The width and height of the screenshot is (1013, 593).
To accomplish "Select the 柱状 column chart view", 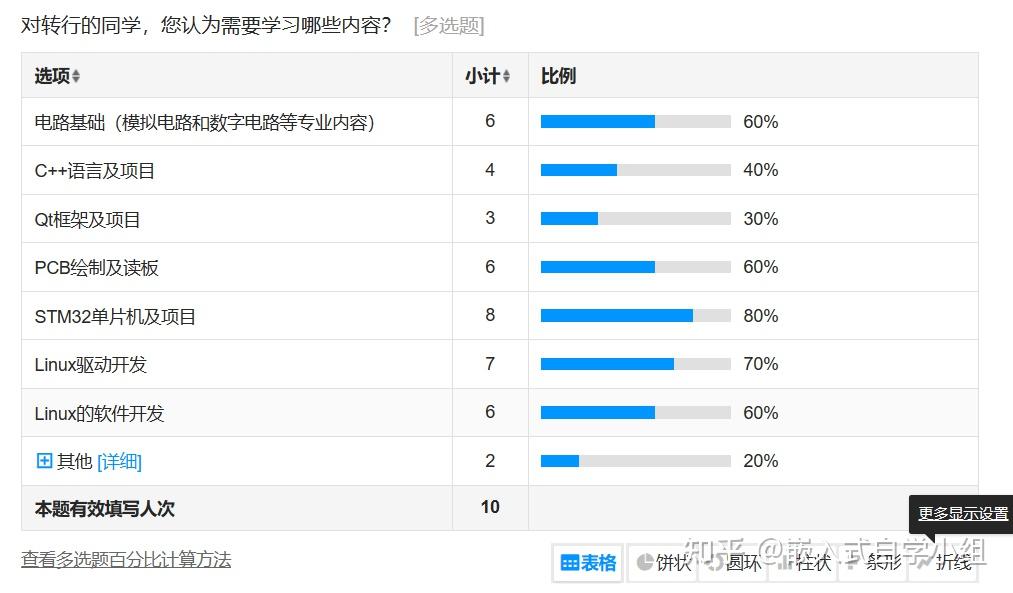I will click(x=806, y=563).
